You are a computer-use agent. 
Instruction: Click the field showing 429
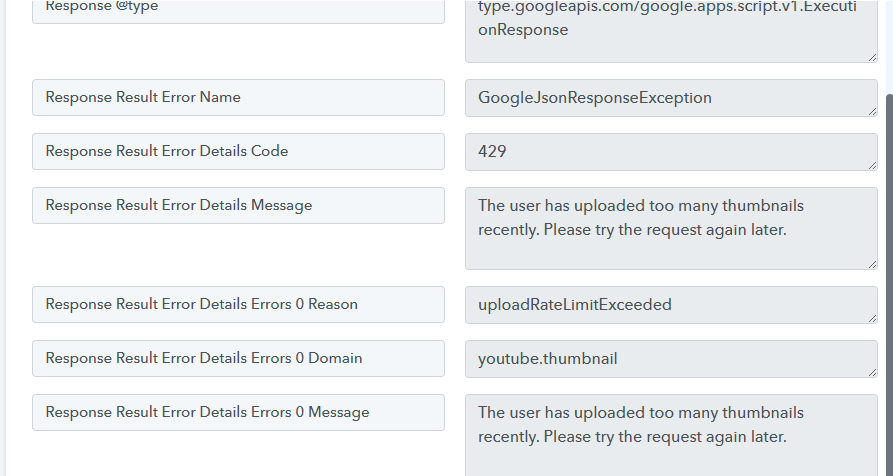(670, 152)
